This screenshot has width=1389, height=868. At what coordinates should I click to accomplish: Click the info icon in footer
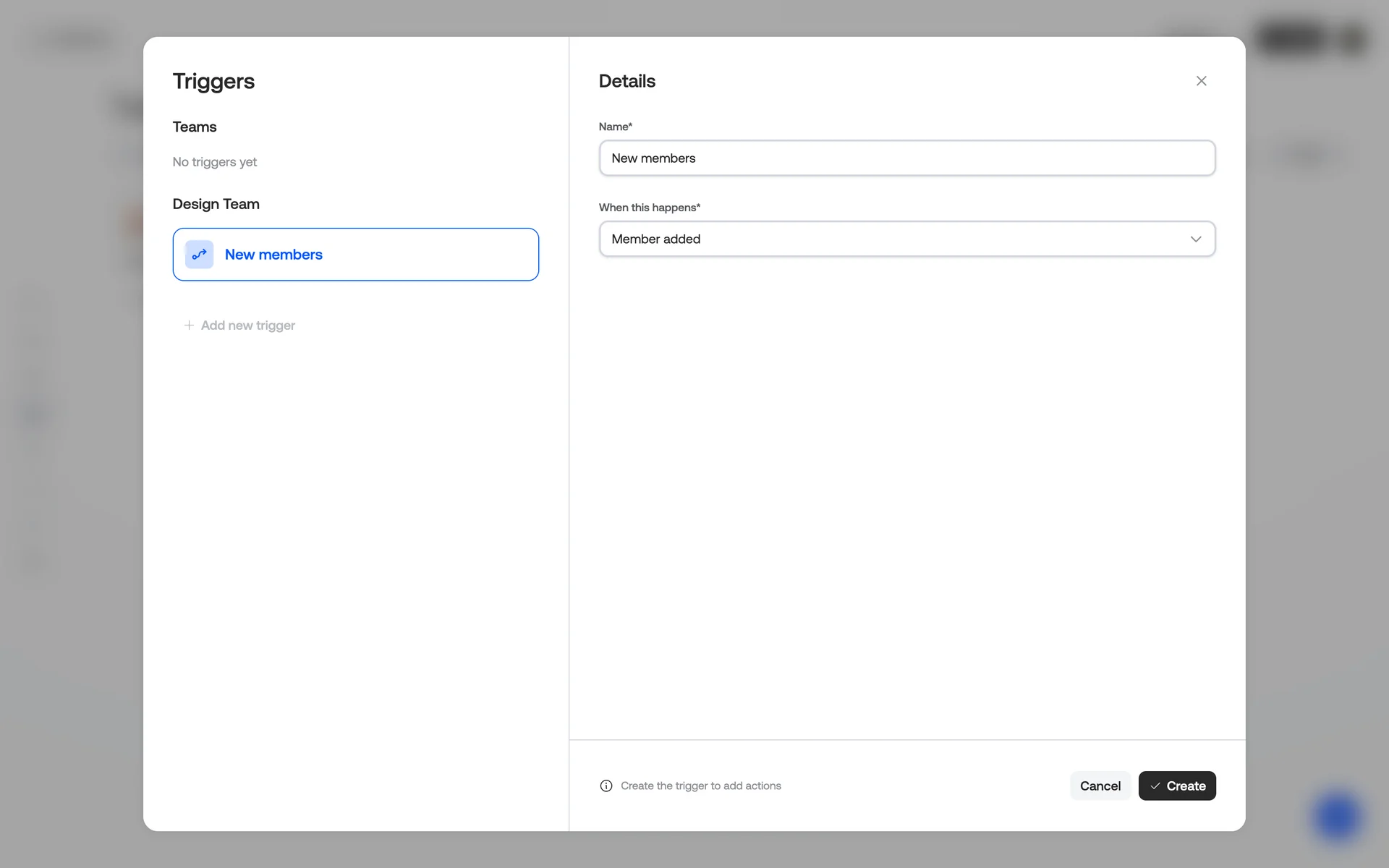click(x=606, y=786)
